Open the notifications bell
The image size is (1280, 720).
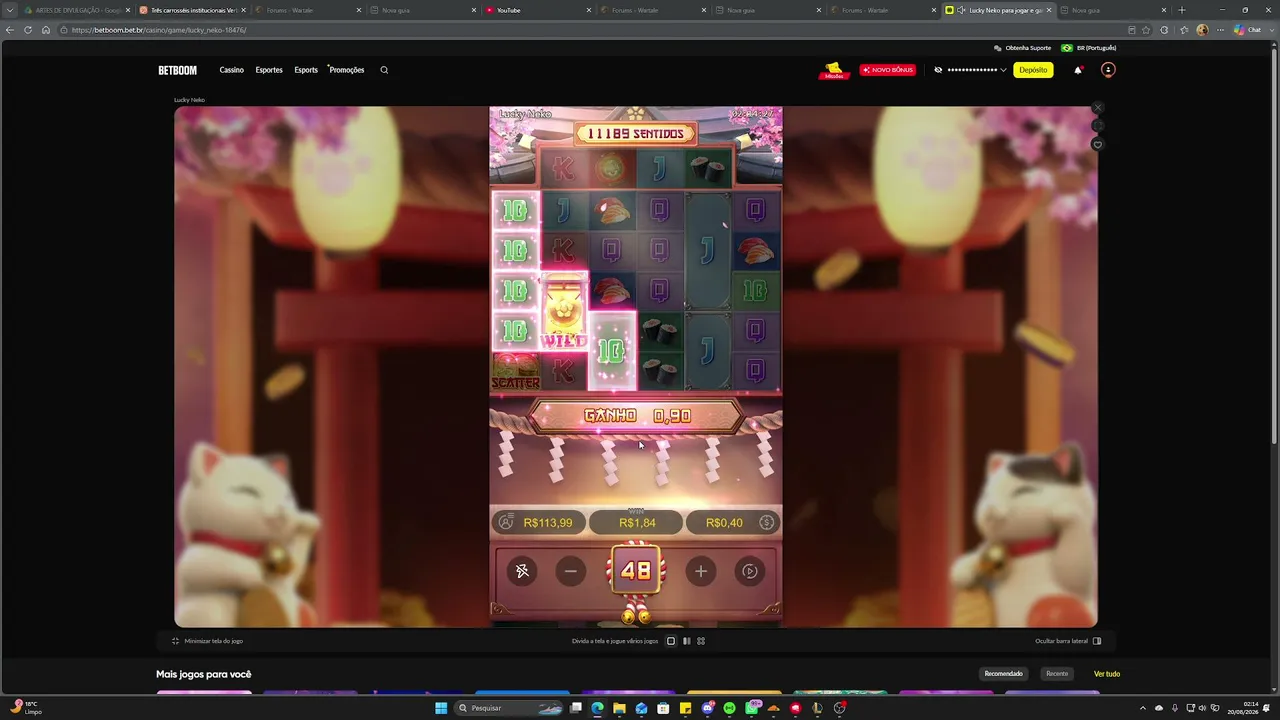click(x=1078, y=70)
